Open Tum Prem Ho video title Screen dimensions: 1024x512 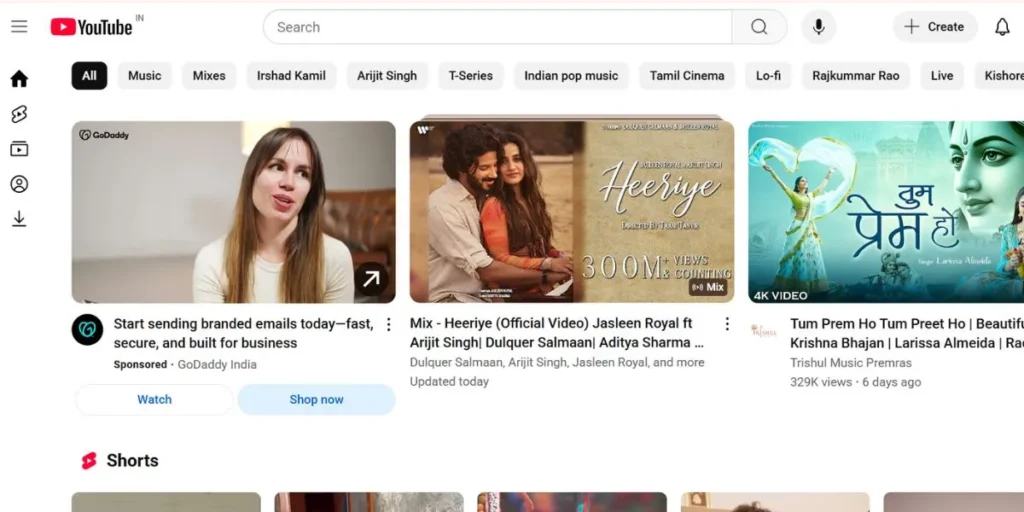point(906,333)
